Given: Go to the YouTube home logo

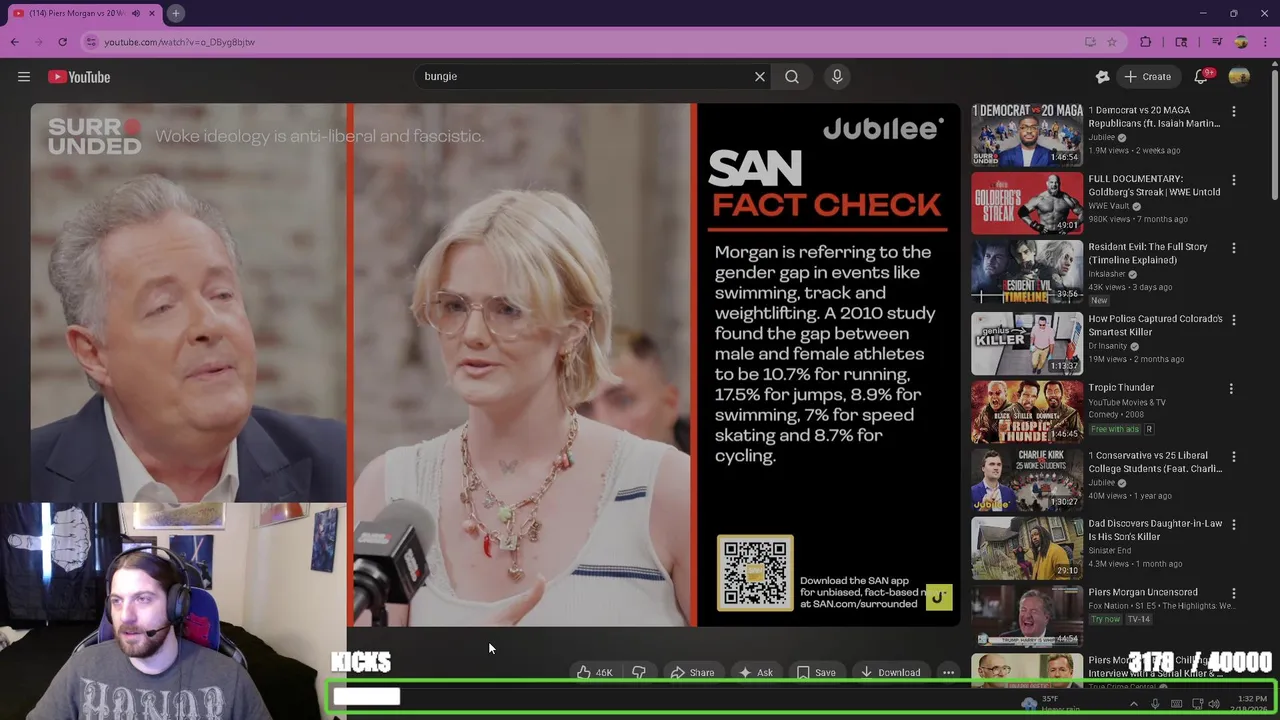Looking at the screenshot, I should point(79,77).
